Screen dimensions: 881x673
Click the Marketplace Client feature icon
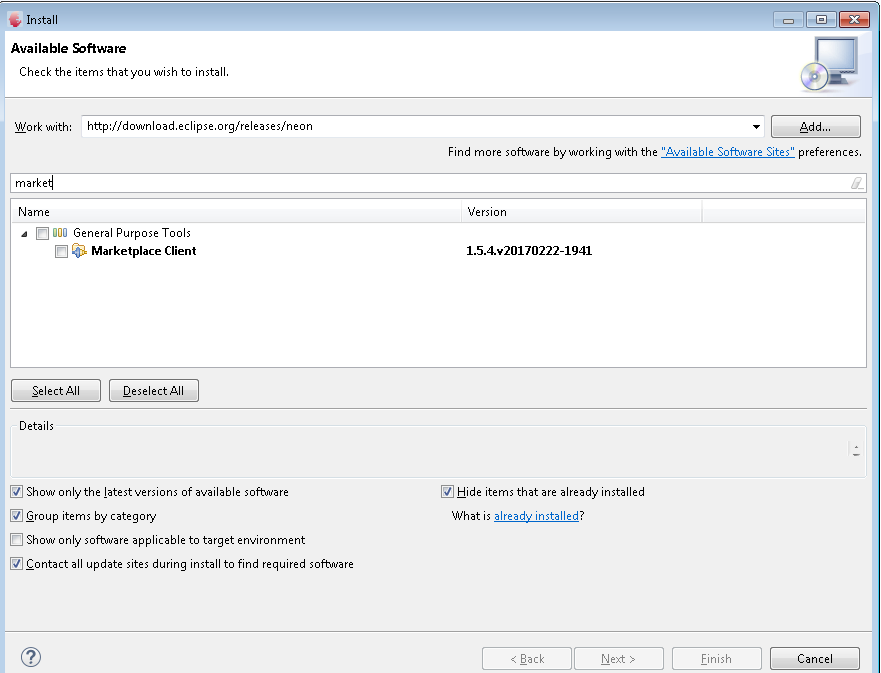(79, 251)
